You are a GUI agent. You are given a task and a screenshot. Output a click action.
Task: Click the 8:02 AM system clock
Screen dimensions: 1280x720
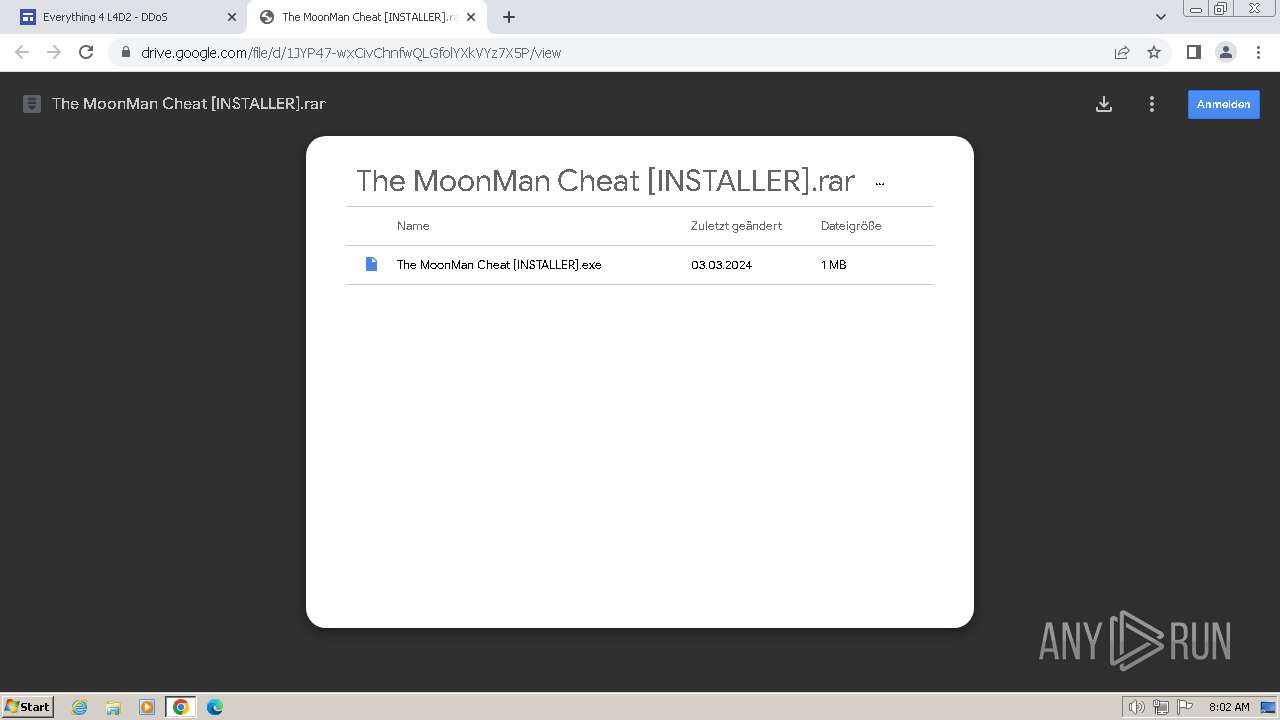click(x=1229, y=707)
